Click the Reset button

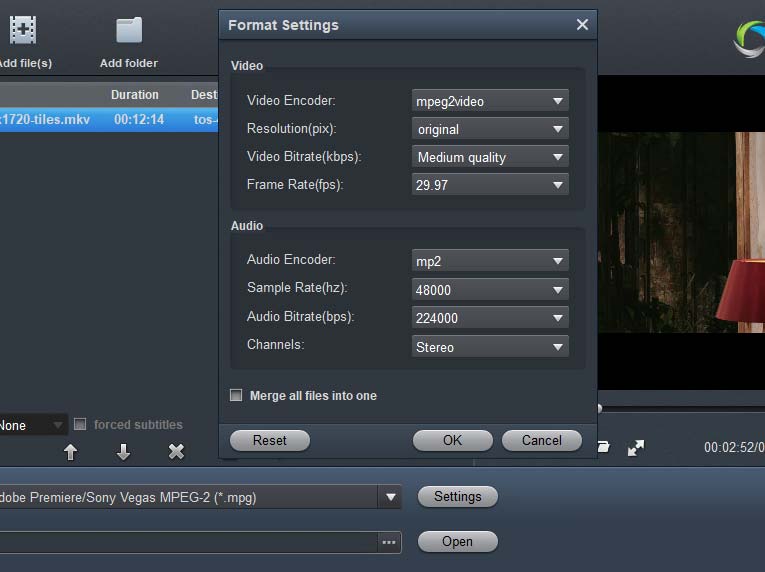[x=270, y=440]
